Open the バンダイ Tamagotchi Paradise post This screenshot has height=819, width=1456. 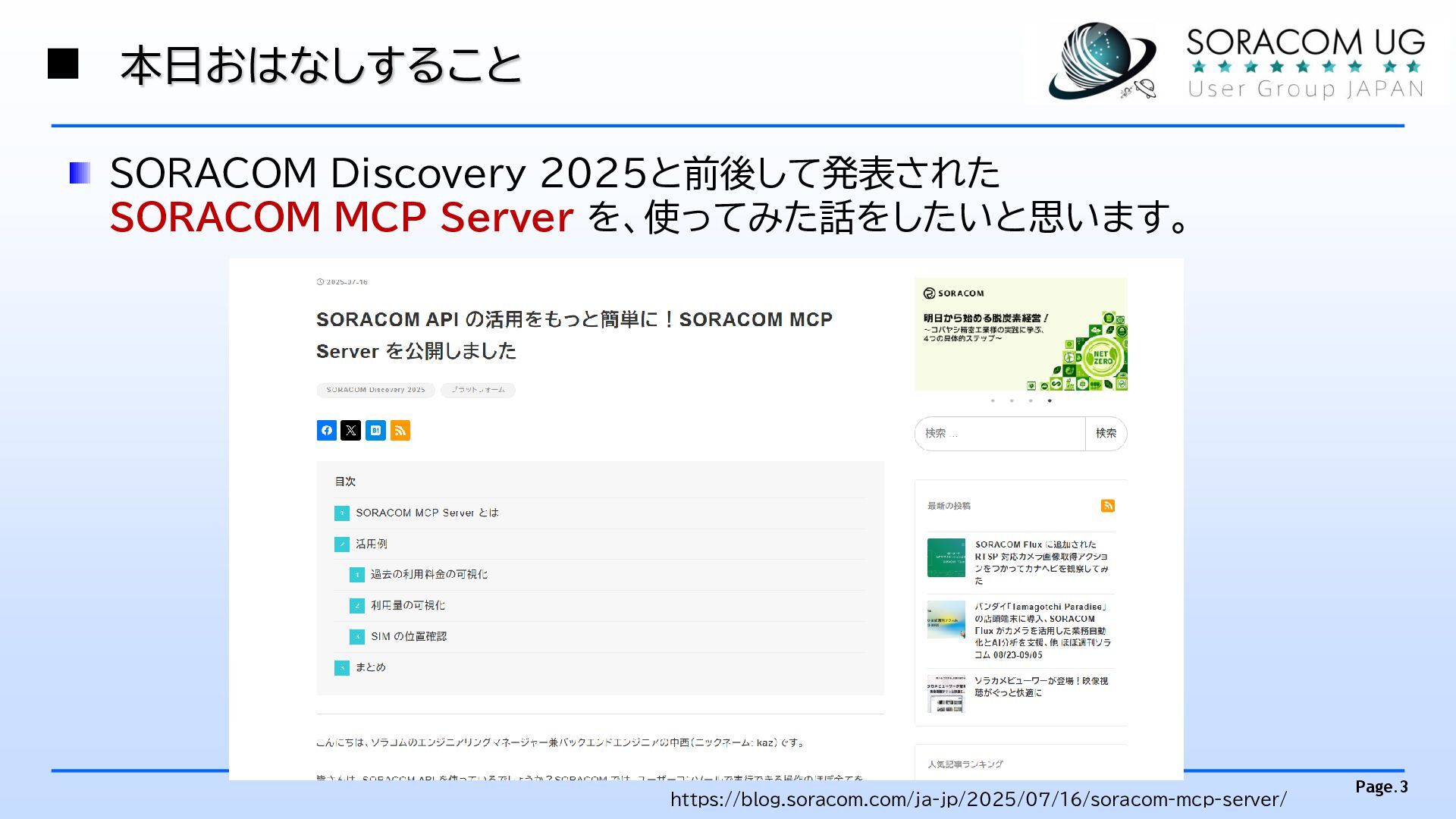point(1043,630)
